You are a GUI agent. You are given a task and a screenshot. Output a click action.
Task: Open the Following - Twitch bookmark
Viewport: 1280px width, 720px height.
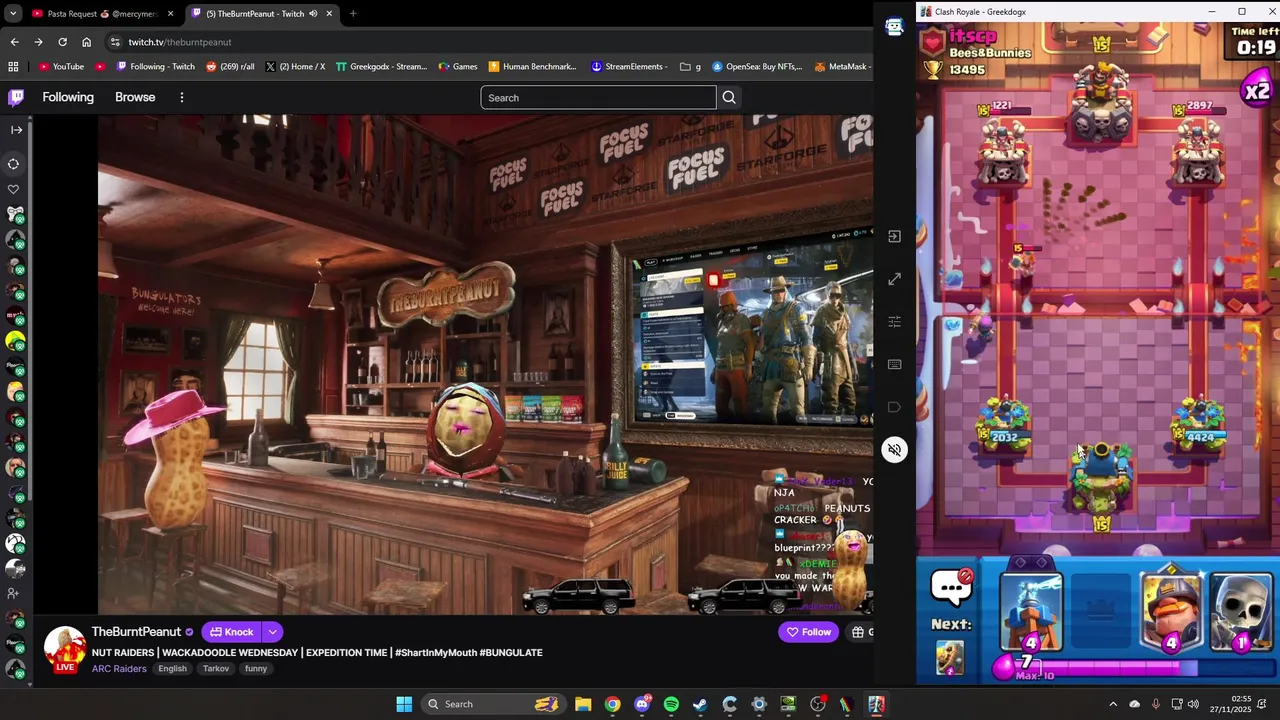click(155, 67)
